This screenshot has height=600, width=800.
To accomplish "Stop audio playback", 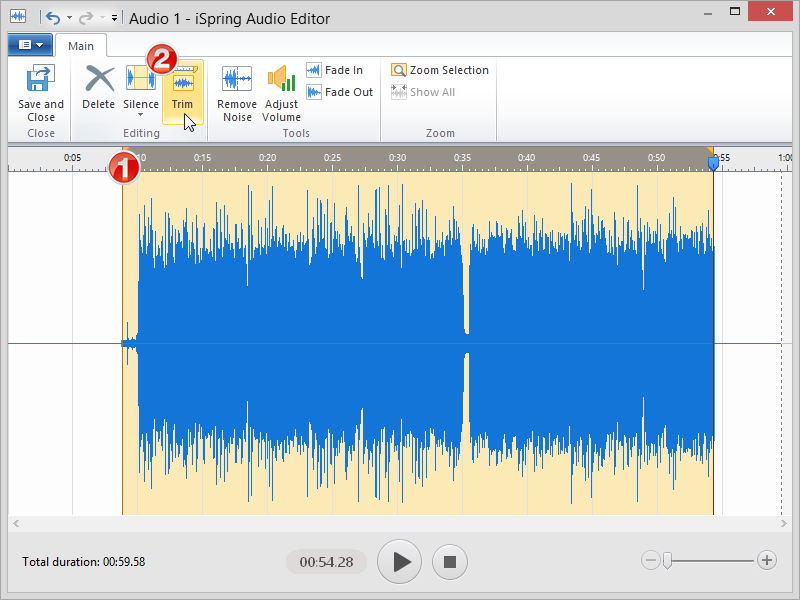I will [449, 562].
